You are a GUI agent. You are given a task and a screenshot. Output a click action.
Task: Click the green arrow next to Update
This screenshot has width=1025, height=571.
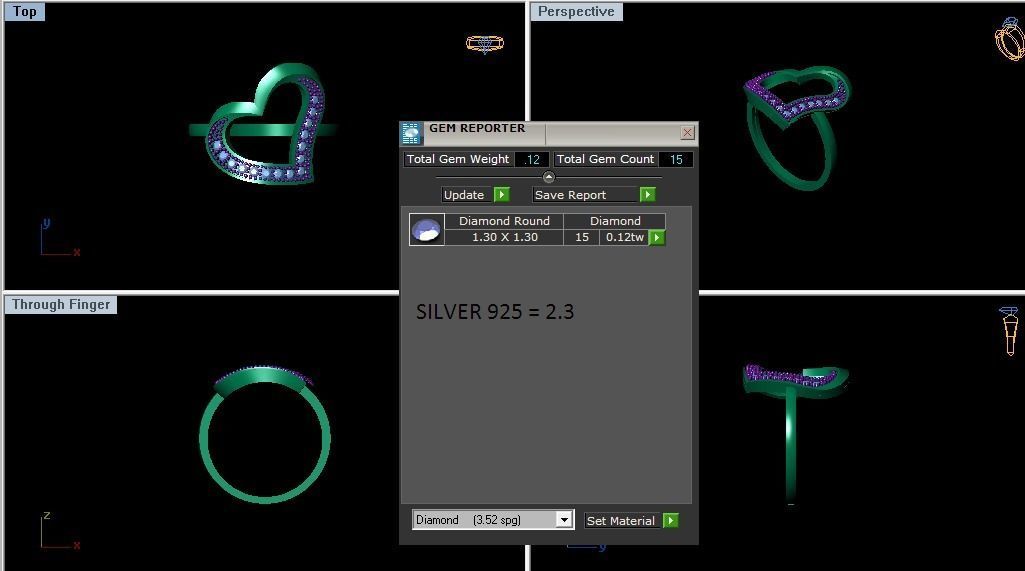[x=501, y=194]
